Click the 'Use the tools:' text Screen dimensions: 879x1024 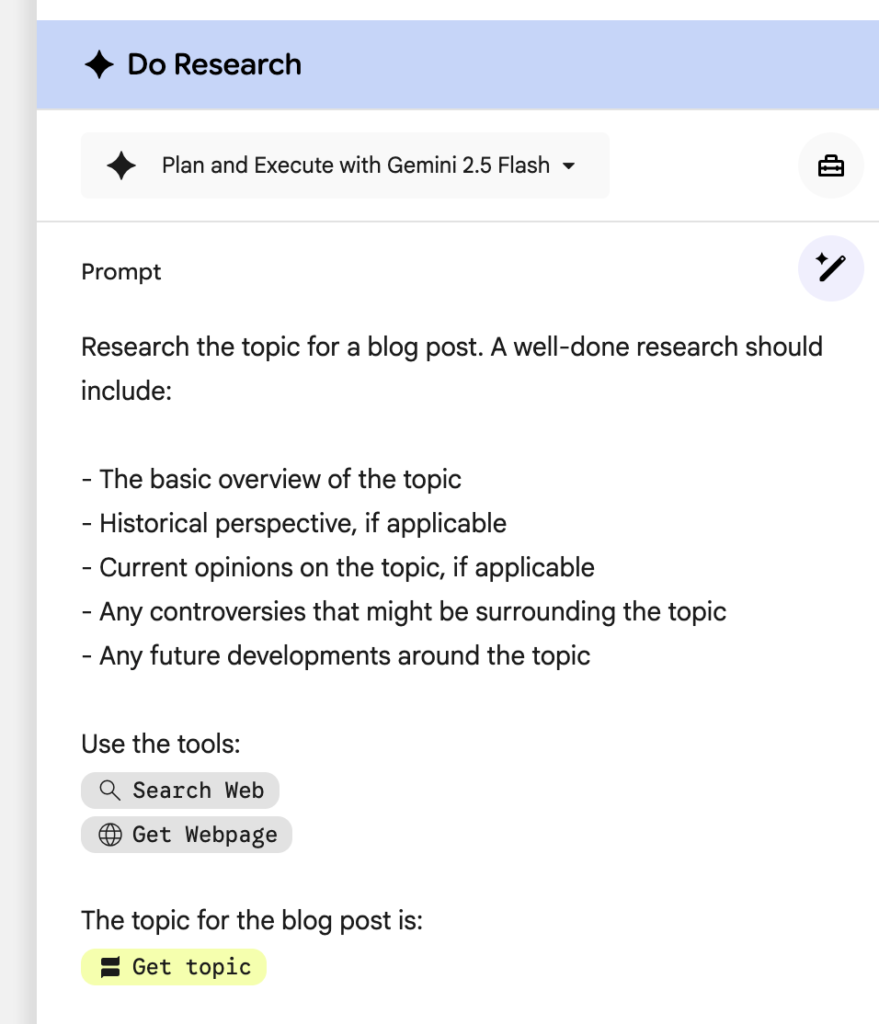click(161, 744)
